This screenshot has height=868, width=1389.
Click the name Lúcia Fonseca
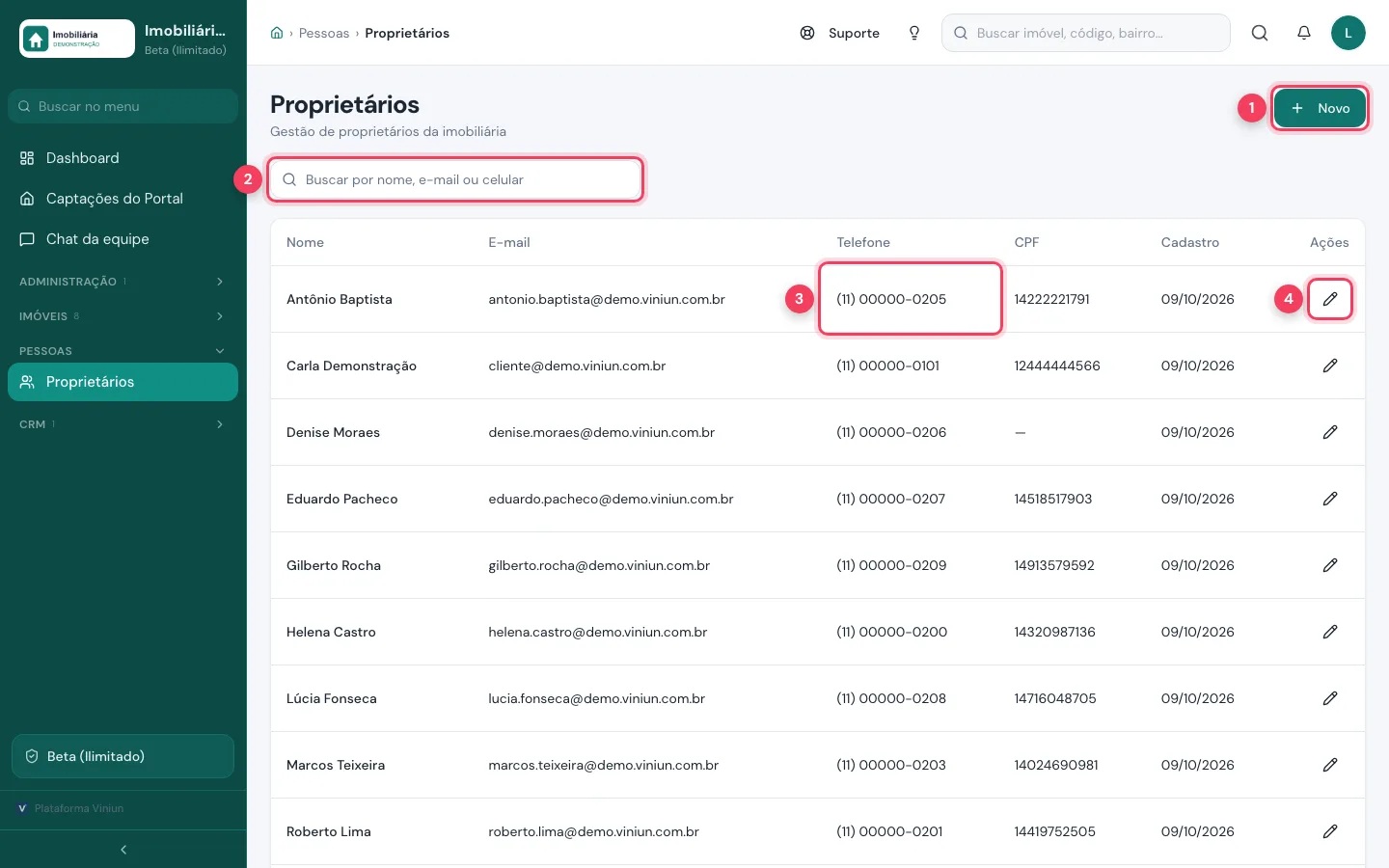click(332, 698)
